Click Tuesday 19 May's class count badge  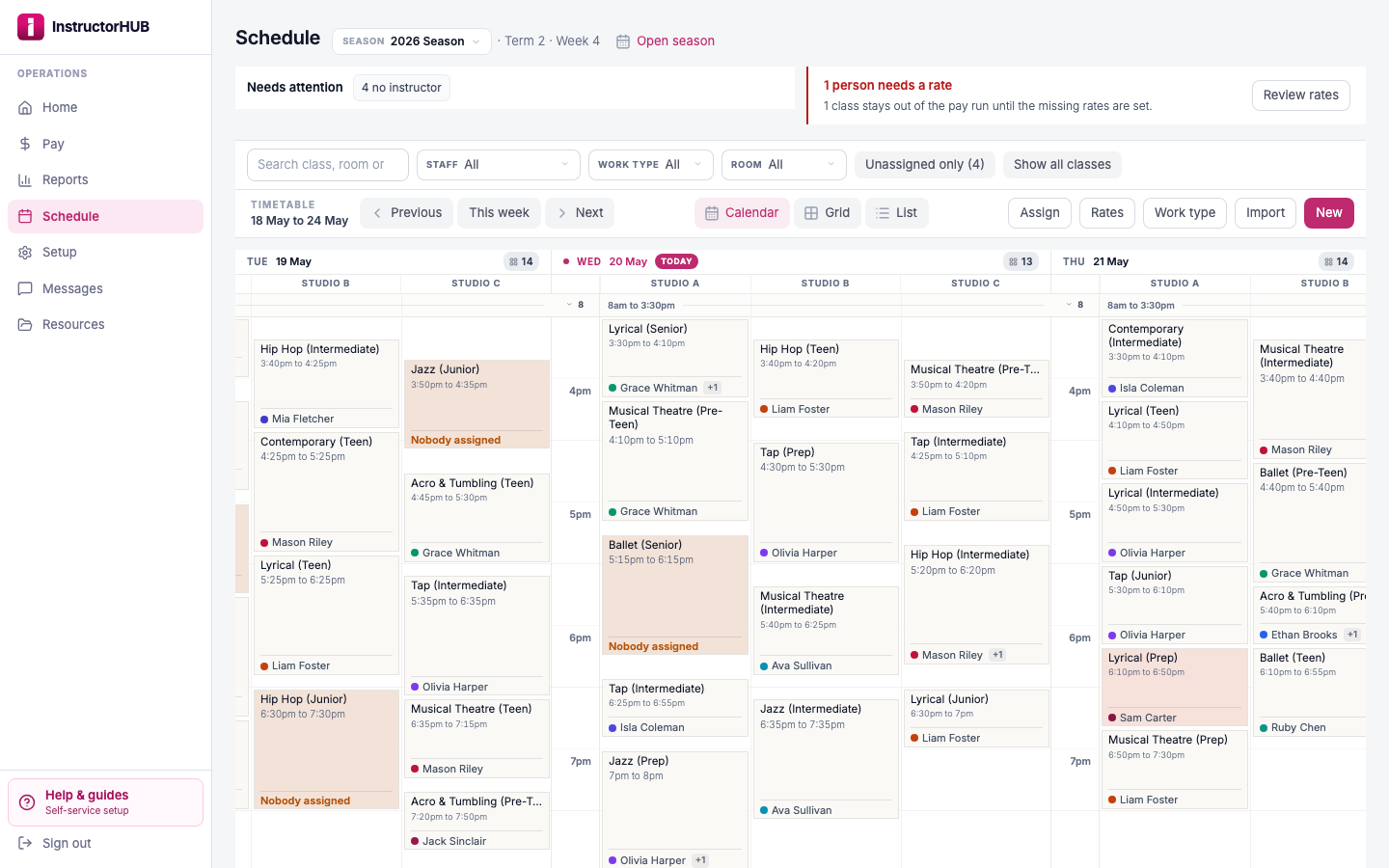point(521,261)
